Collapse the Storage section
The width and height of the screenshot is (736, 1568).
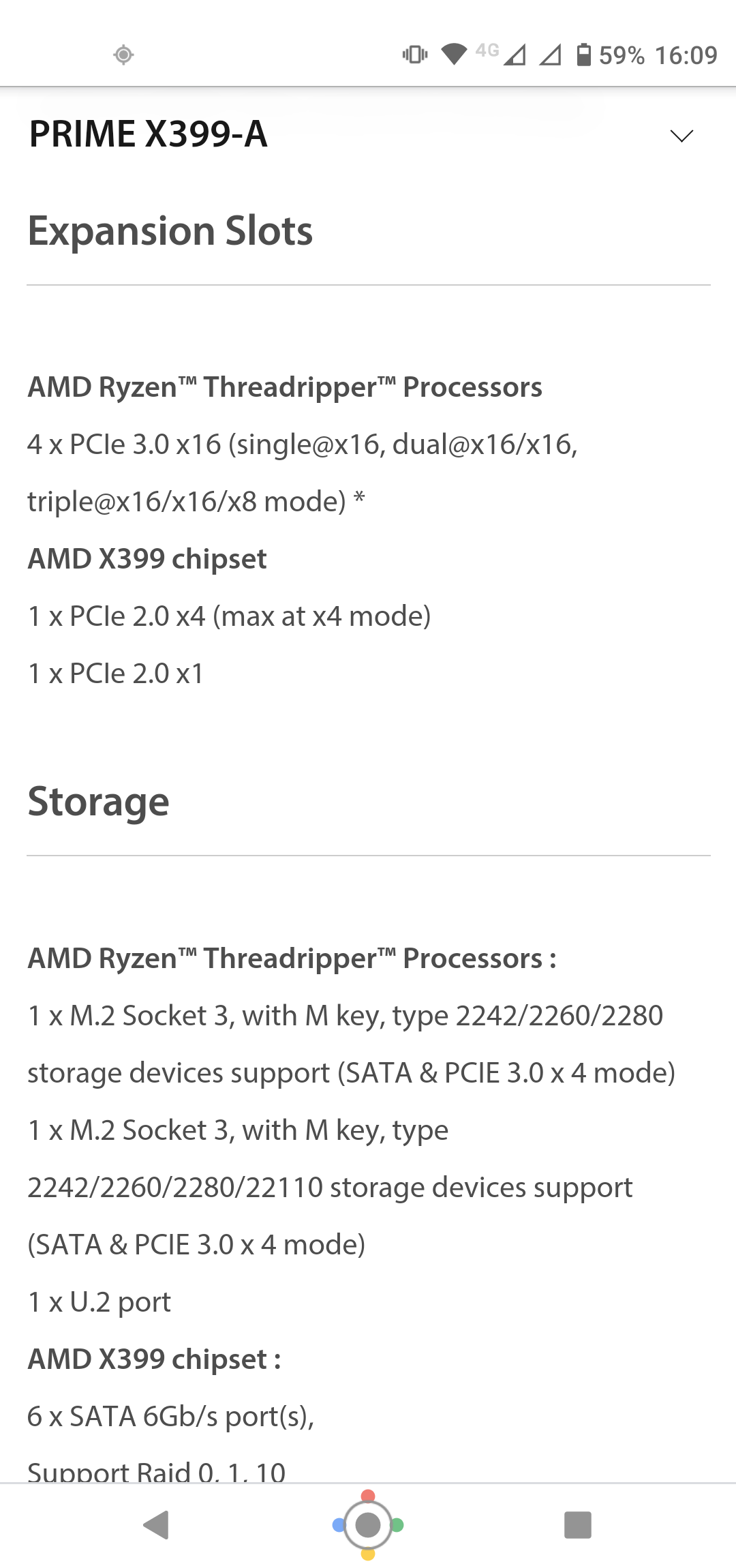(x=98, y=801)
